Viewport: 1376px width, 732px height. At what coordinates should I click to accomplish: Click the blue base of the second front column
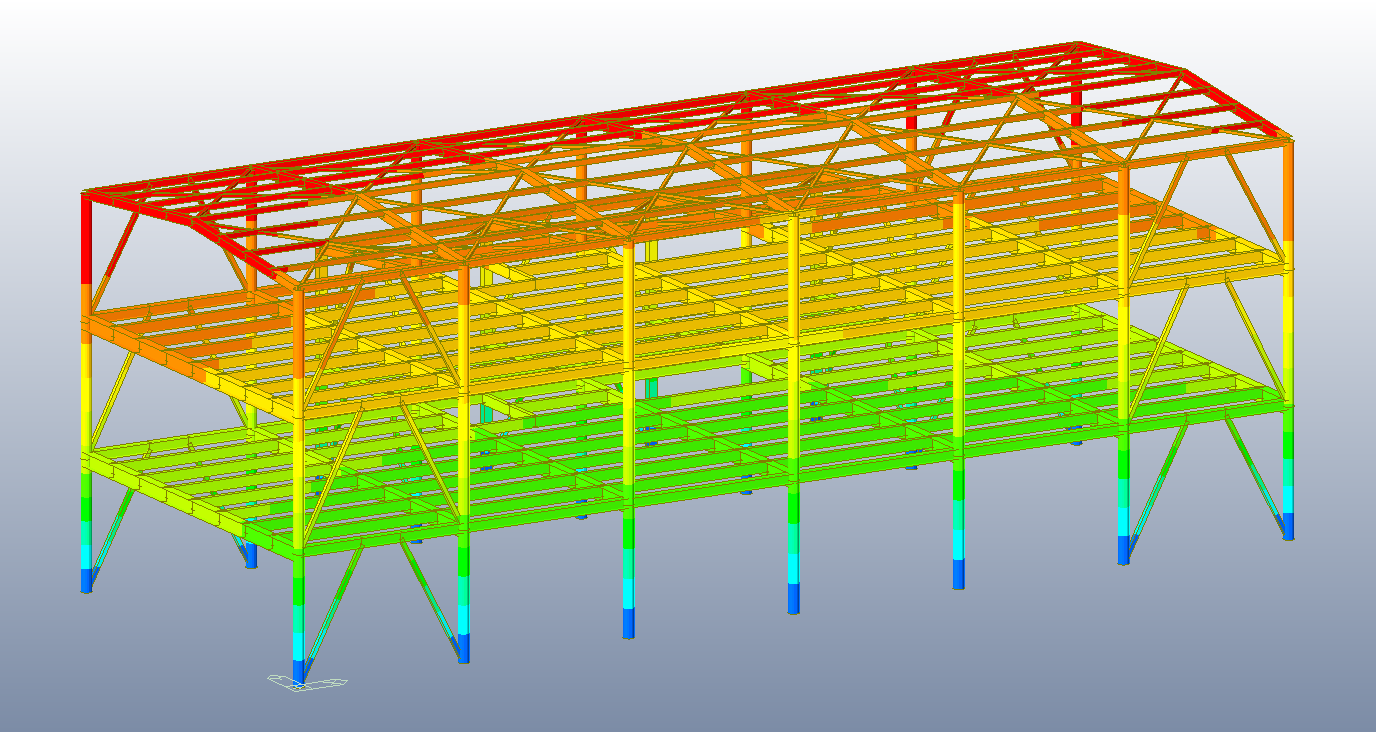463,647
